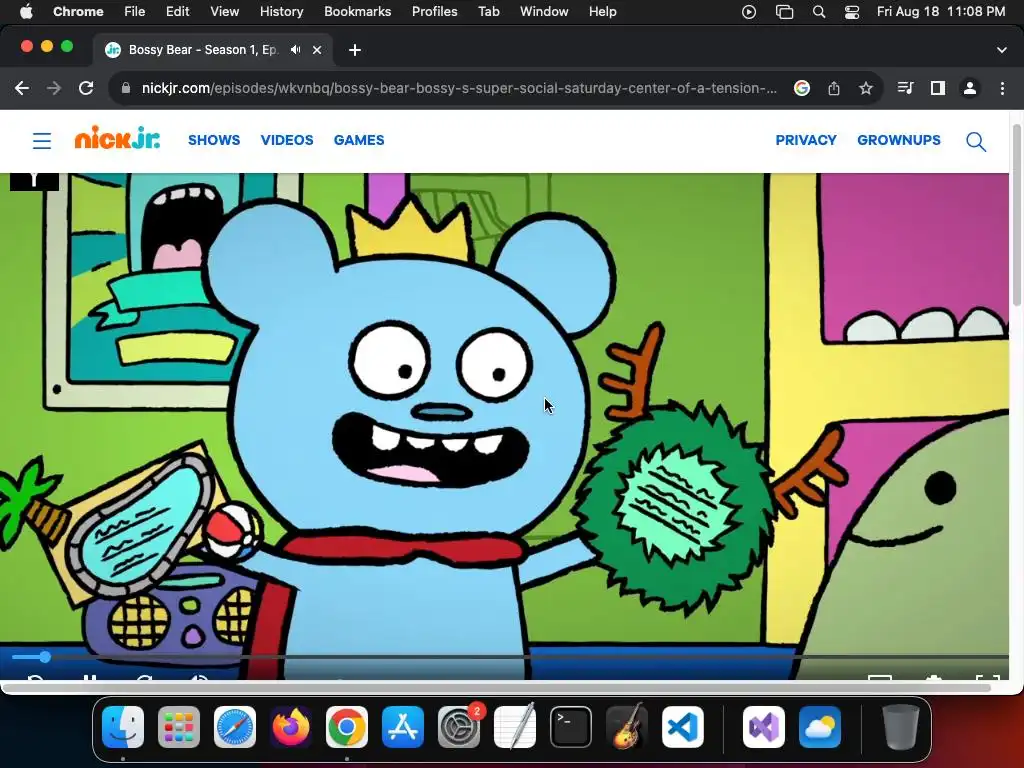Open the GROWNUPS link
Image resolution: width=1024 pixels, height=768 pixels.
[x=899, y=140]
